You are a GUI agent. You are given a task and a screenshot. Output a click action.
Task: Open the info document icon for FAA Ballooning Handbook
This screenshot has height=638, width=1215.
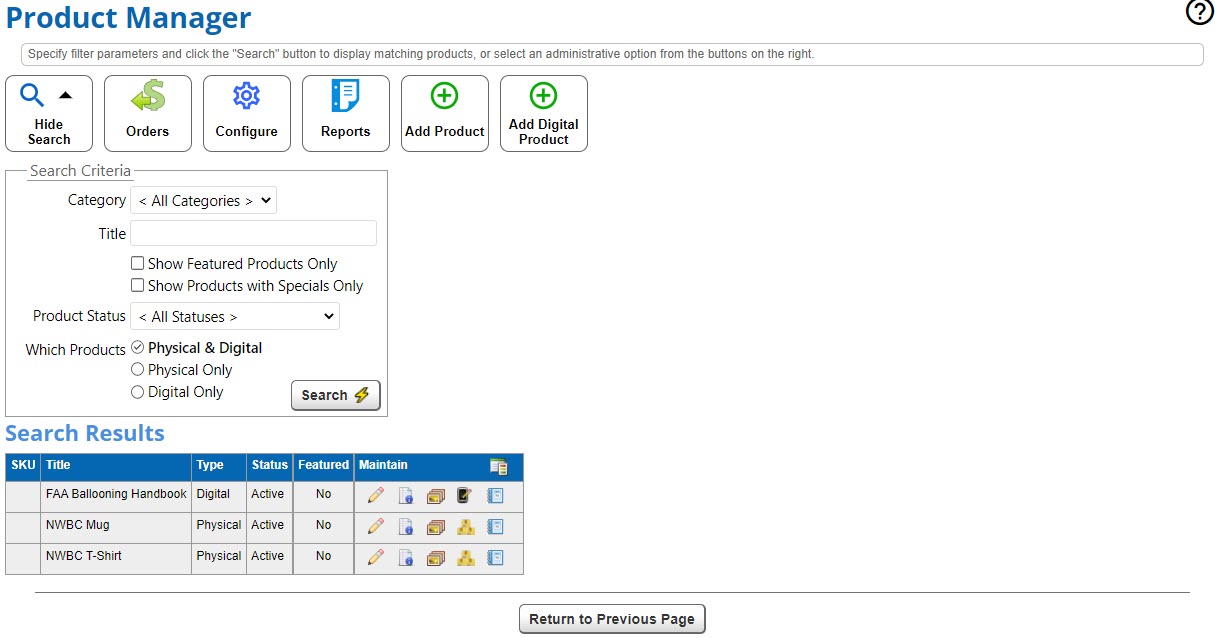406,495
